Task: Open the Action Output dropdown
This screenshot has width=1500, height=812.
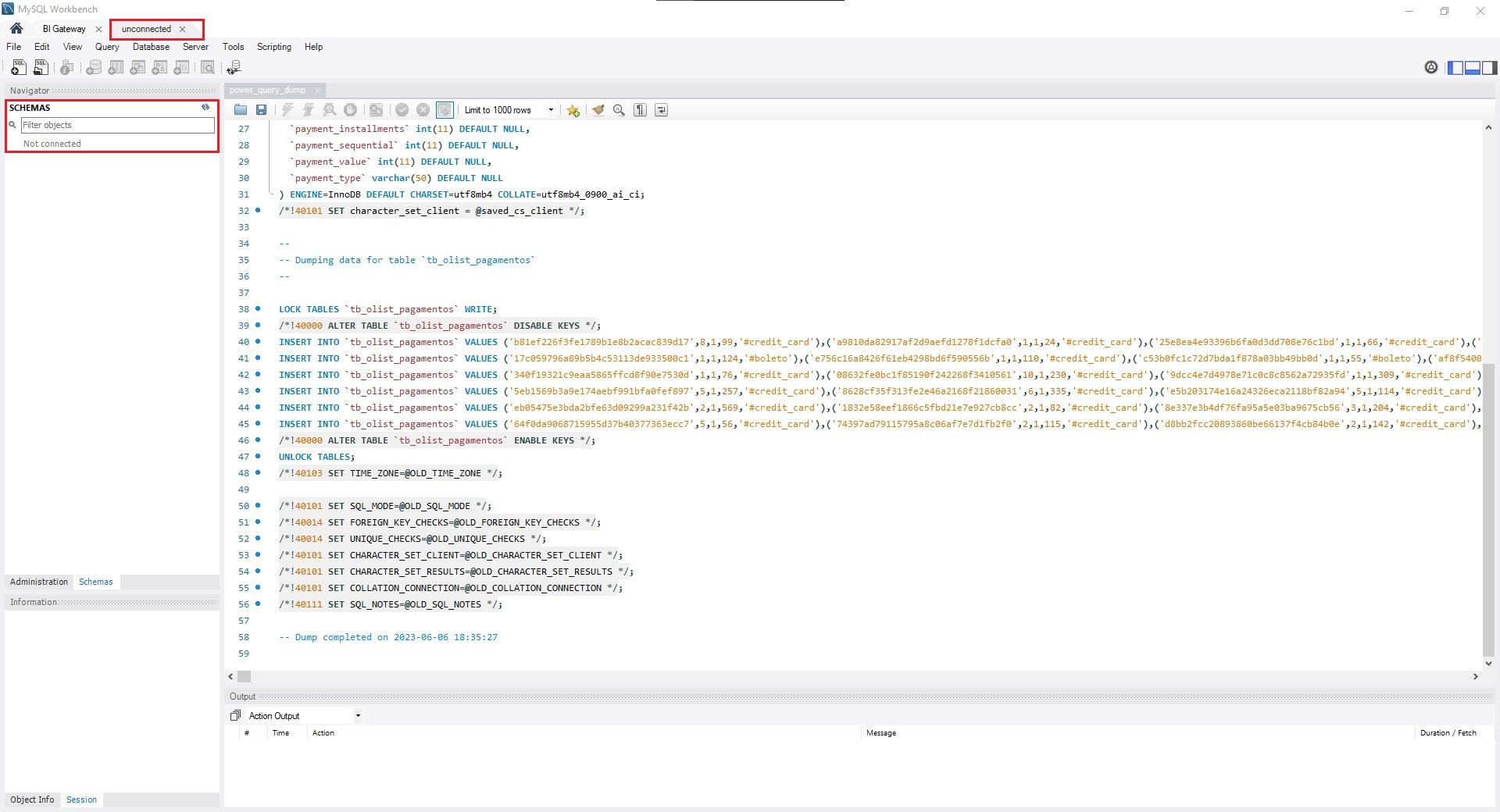Action: coord(304,716)
